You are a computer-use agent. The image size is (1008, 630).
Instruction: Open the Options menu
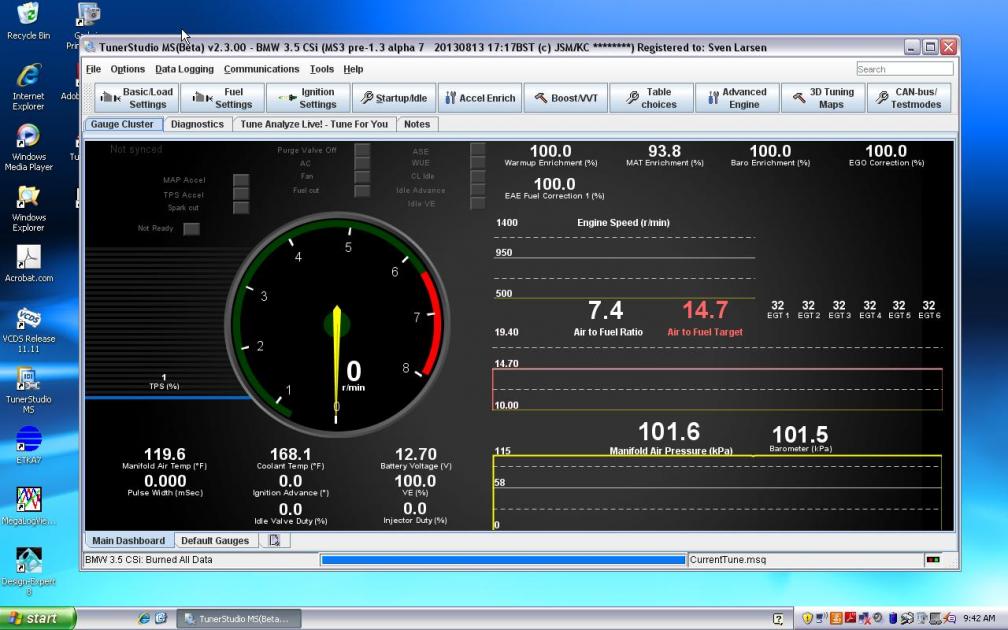[127, 69]
